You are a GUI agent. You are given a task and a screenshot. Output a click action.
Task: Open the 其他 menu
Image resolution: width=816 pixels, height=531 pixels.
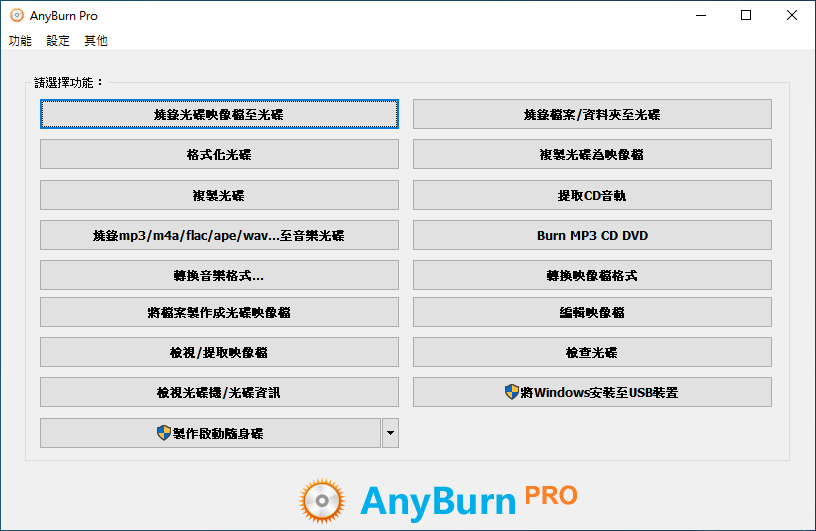(x=96, y=41)
